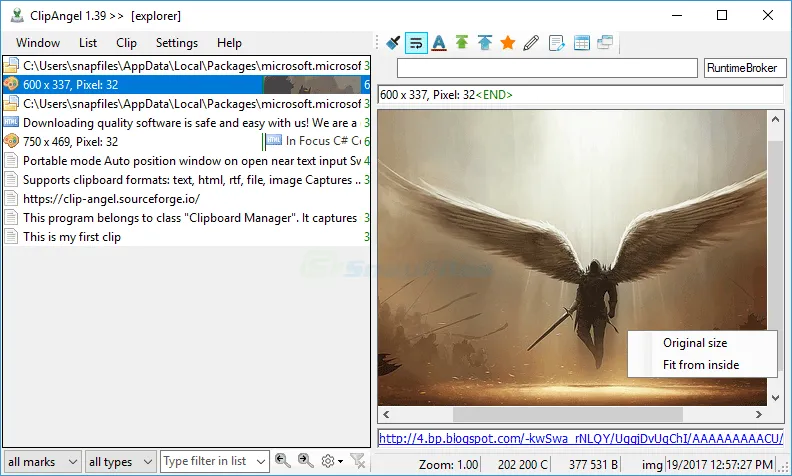Viewport: 792px width, 476px height.
Task: Click the search text field above preview
Action: point(547,68)
